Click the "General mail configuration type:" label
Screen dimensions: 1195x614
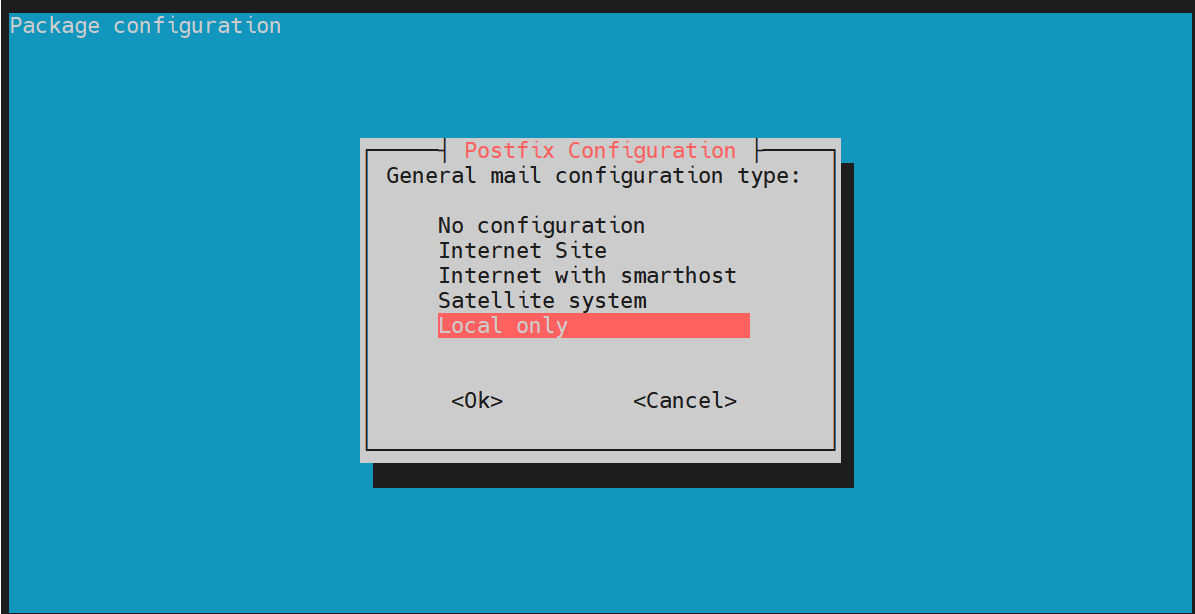(594, 176)
